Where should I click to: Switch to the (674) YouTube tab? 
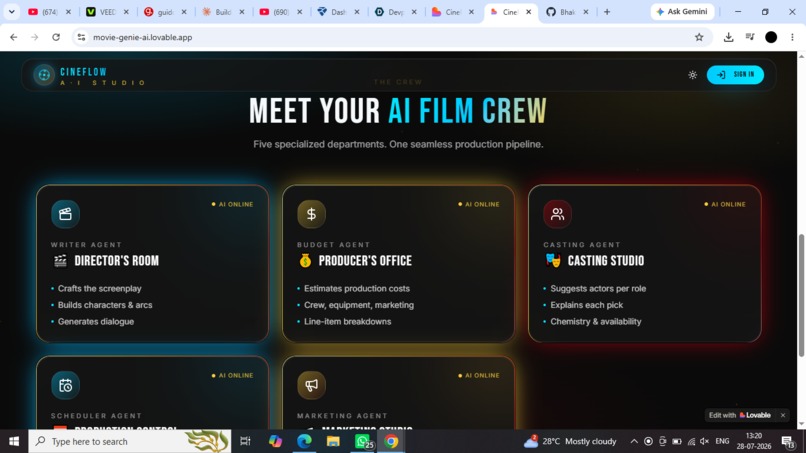[49, 12]
